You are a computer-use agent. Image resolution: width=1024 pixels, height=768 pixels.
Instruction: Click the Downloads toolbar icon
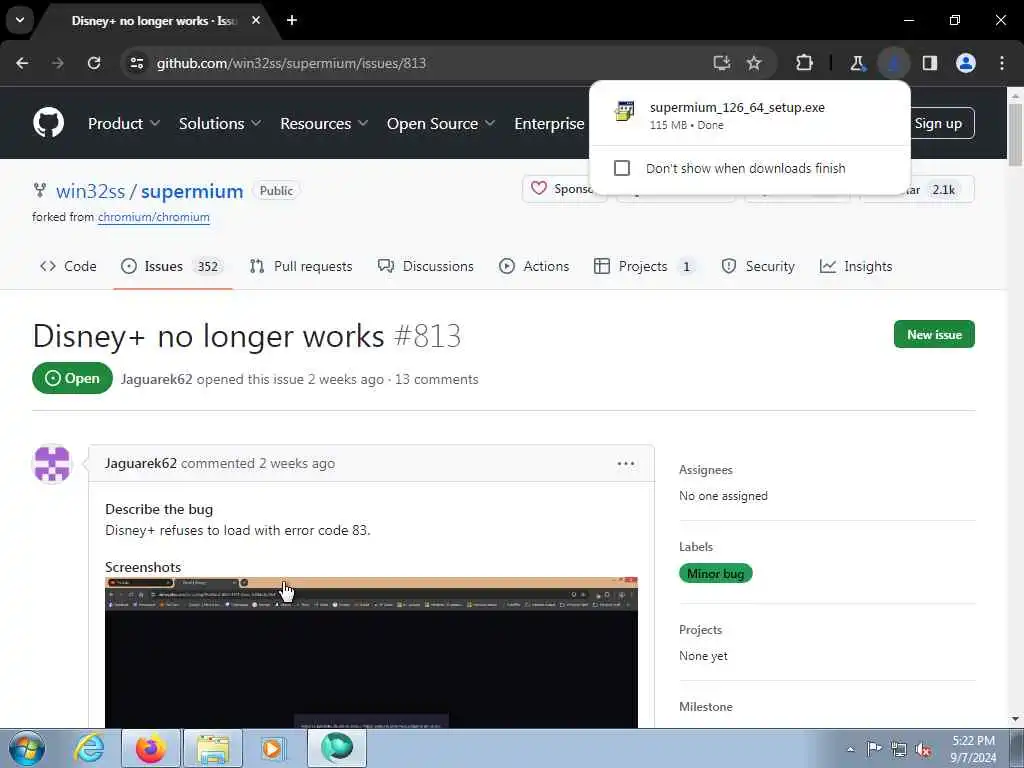893,63
